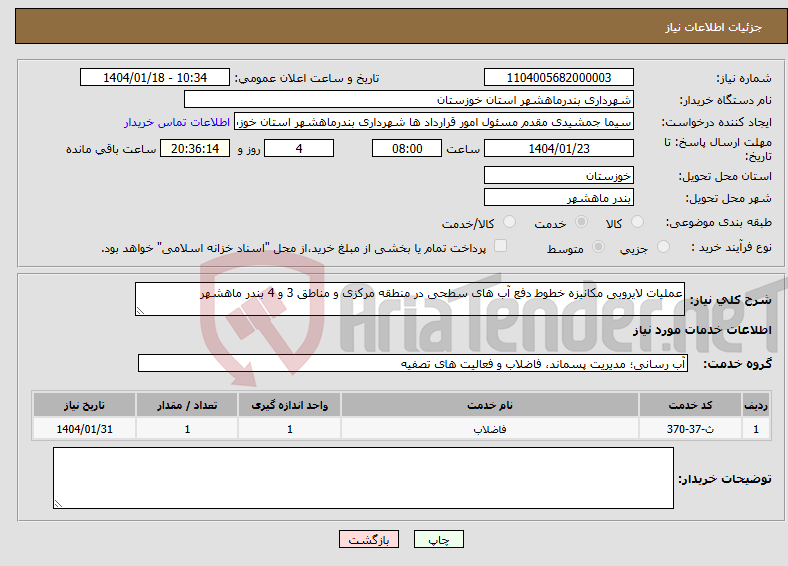
Task: Click the buyer name field شهرداری بندرماهشهر
Action: 409,100
